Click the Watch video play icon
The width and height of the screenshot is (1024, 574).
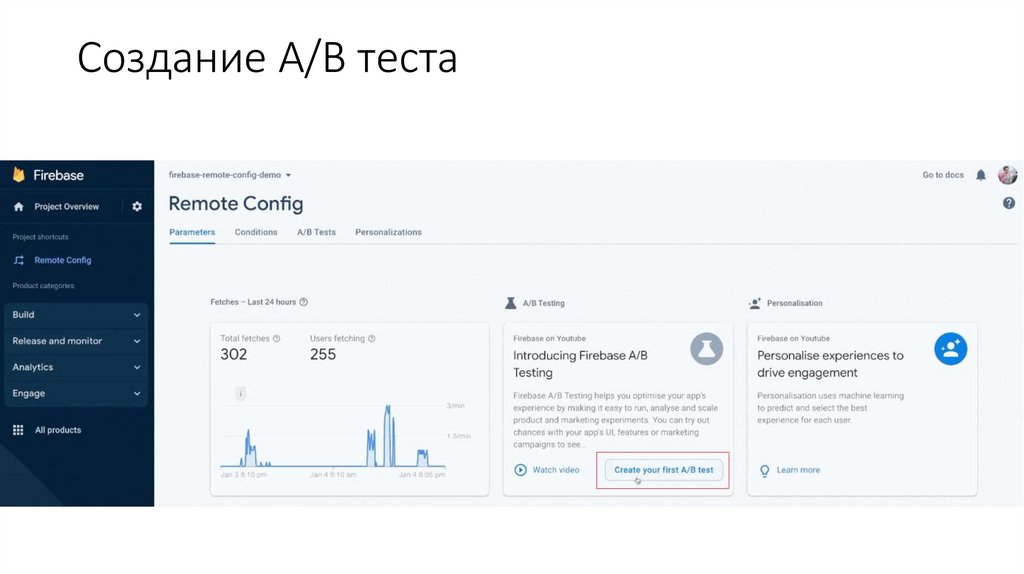point(520,470)
